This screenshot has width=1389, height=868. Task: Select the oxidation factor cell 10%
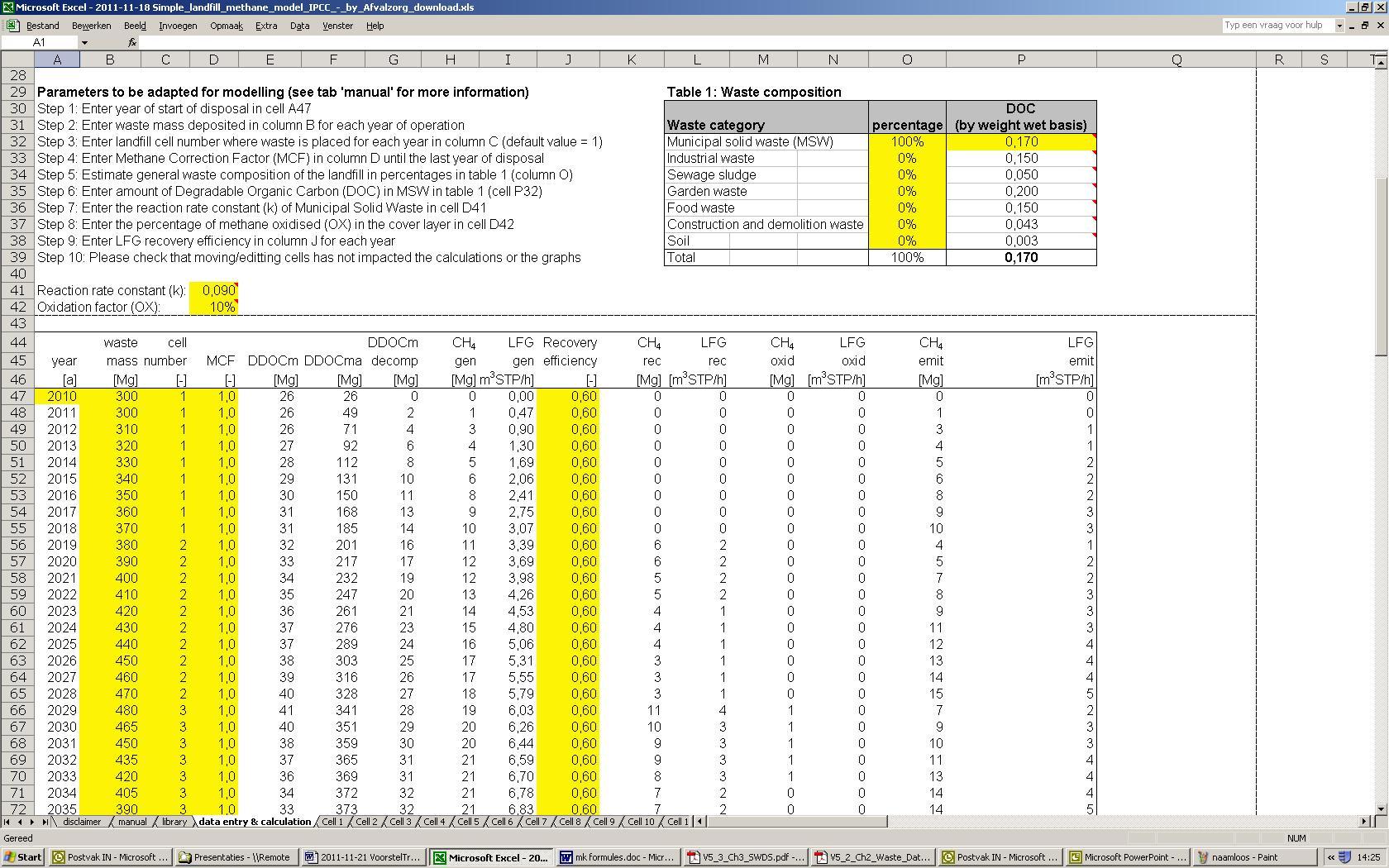tap(214, 308)
